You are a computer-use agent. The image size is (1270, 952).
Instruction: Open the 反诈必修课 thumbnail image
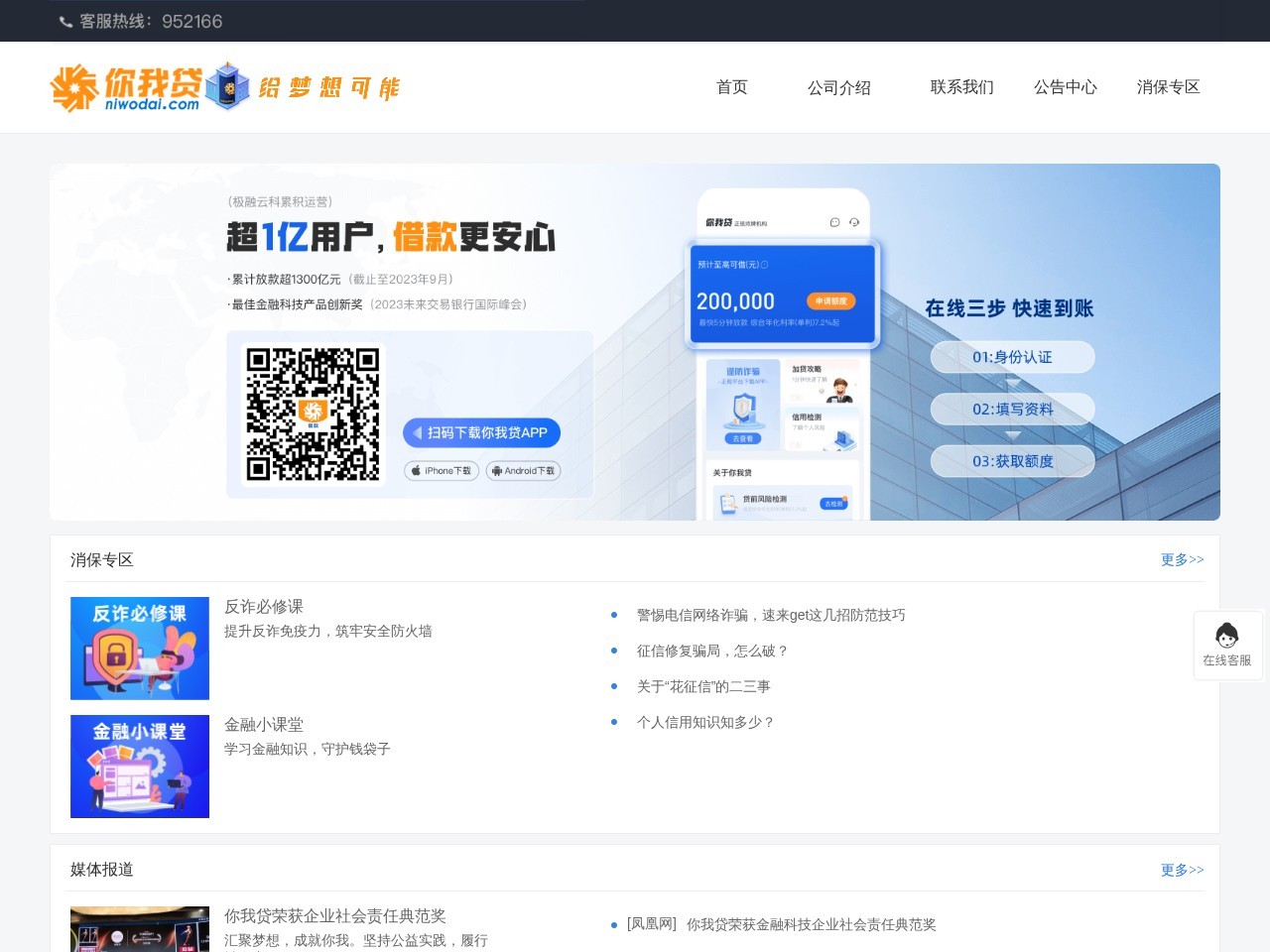140,649
